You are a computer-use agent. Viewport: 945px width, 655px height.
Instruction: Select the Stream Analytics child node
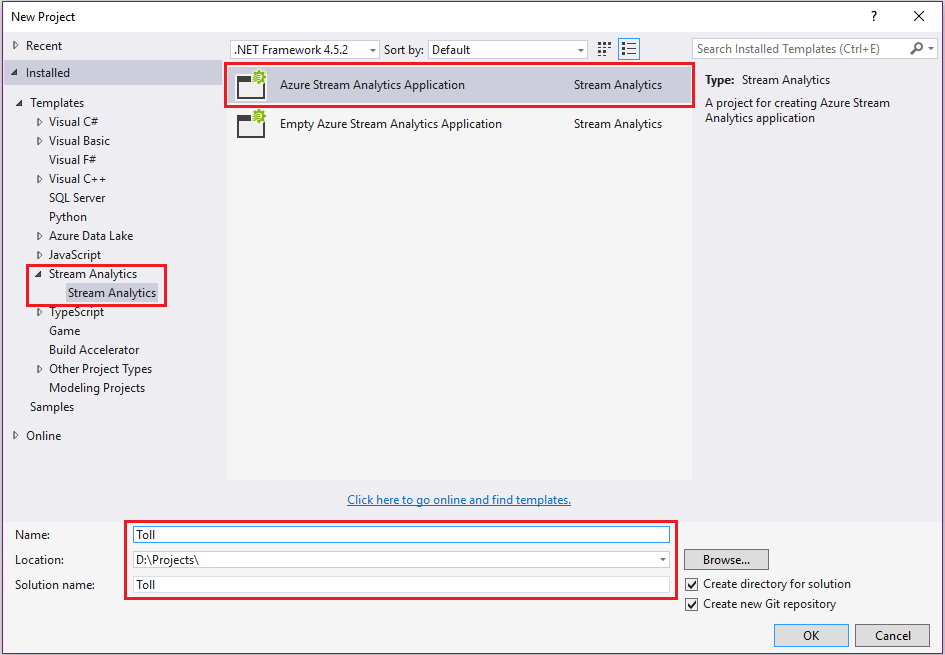112,293
